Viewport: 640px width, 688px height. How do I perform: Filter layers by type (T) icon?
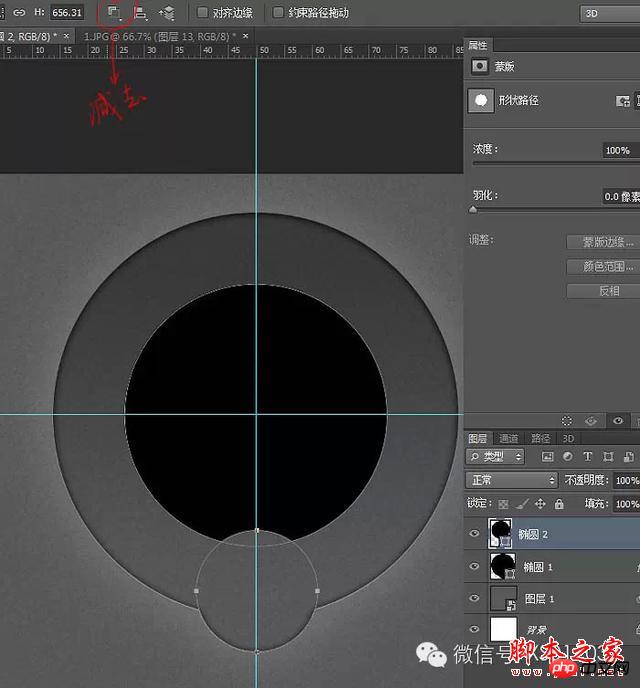tap(588, 457)
